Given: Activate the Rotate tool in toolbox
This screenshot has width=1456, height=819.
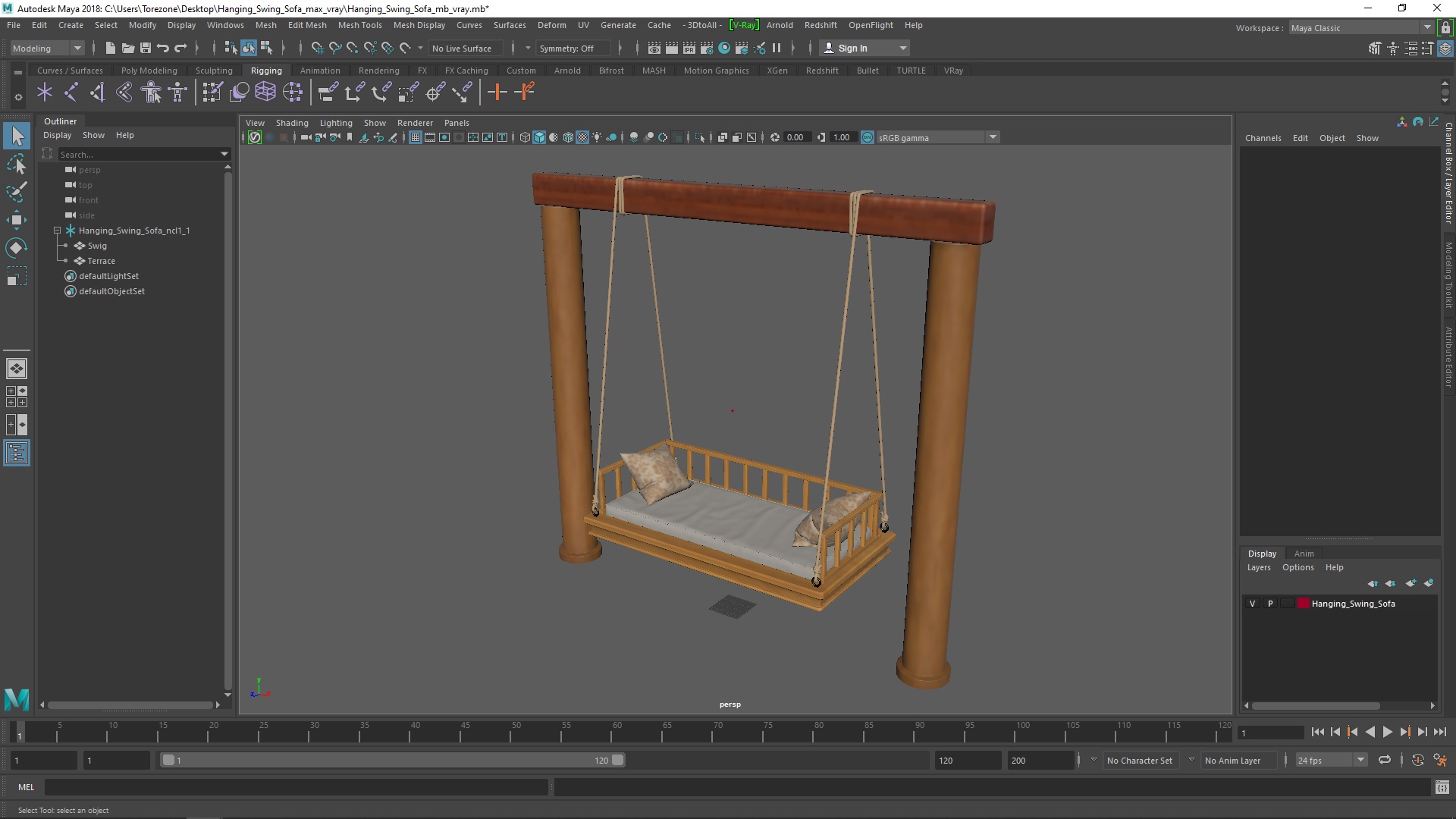Looking at the screenshot, I should click(x=17, y=248).
